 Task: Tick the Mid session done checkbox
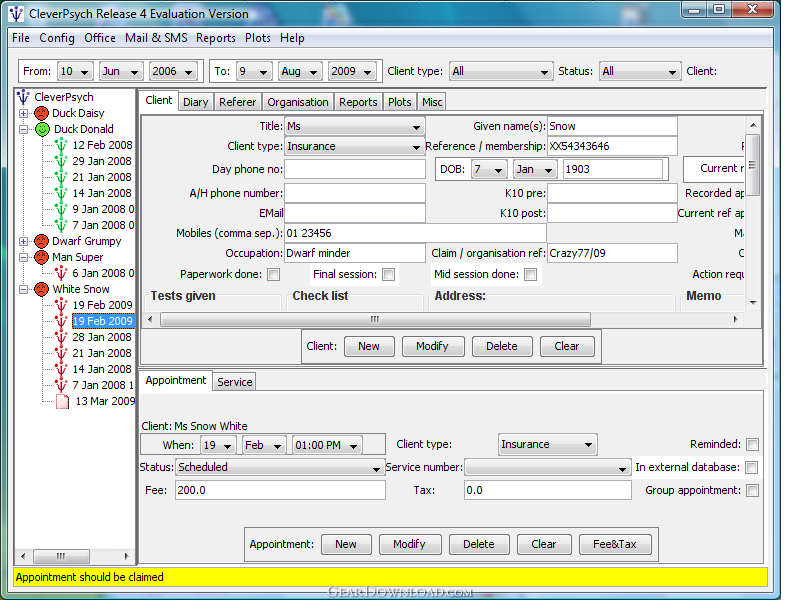pos(531,274)
